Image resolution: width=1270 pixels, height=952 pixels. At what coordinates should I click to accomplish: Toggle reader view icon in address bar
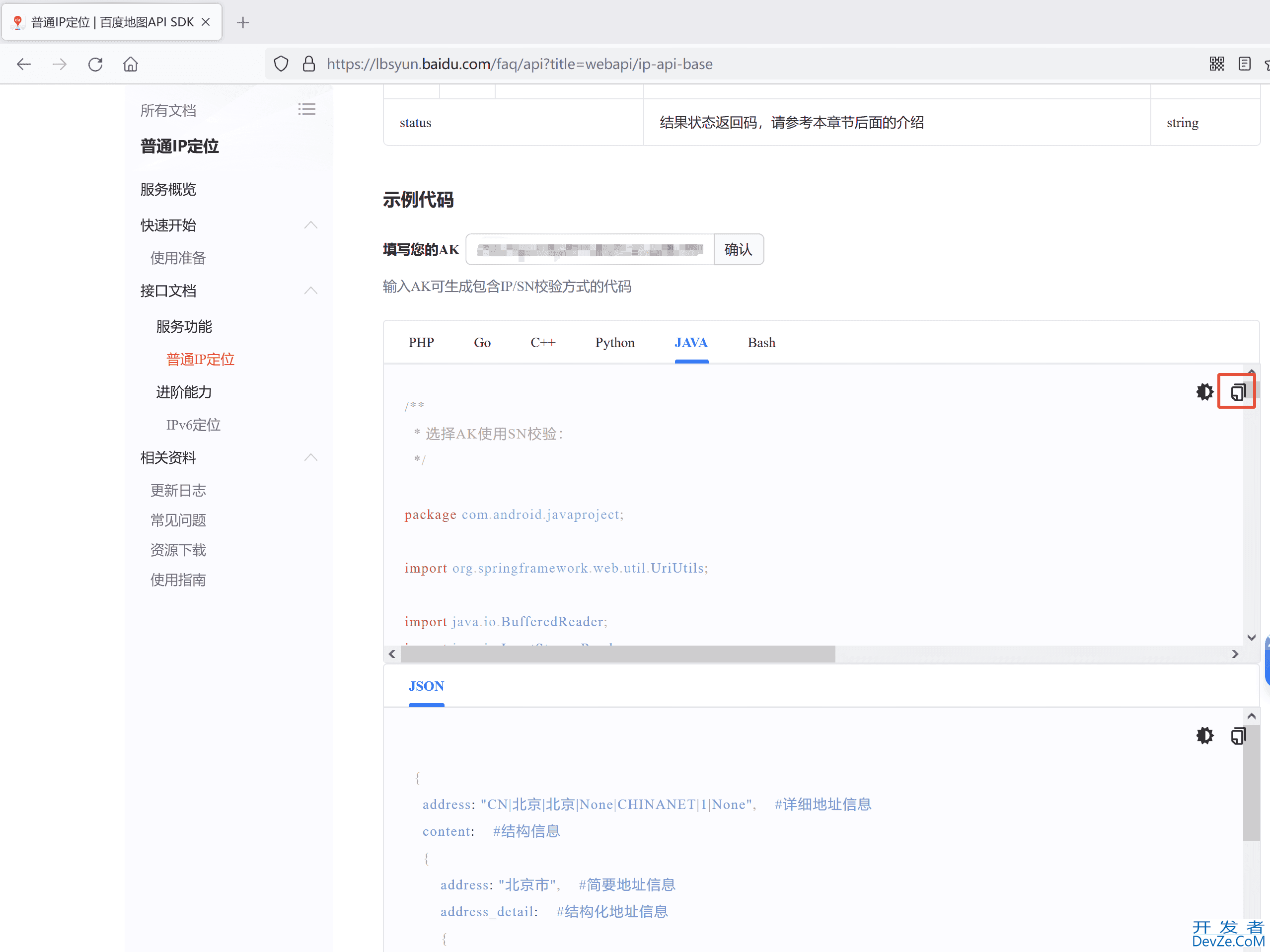pyautogui.click(x=1244, y=64)
